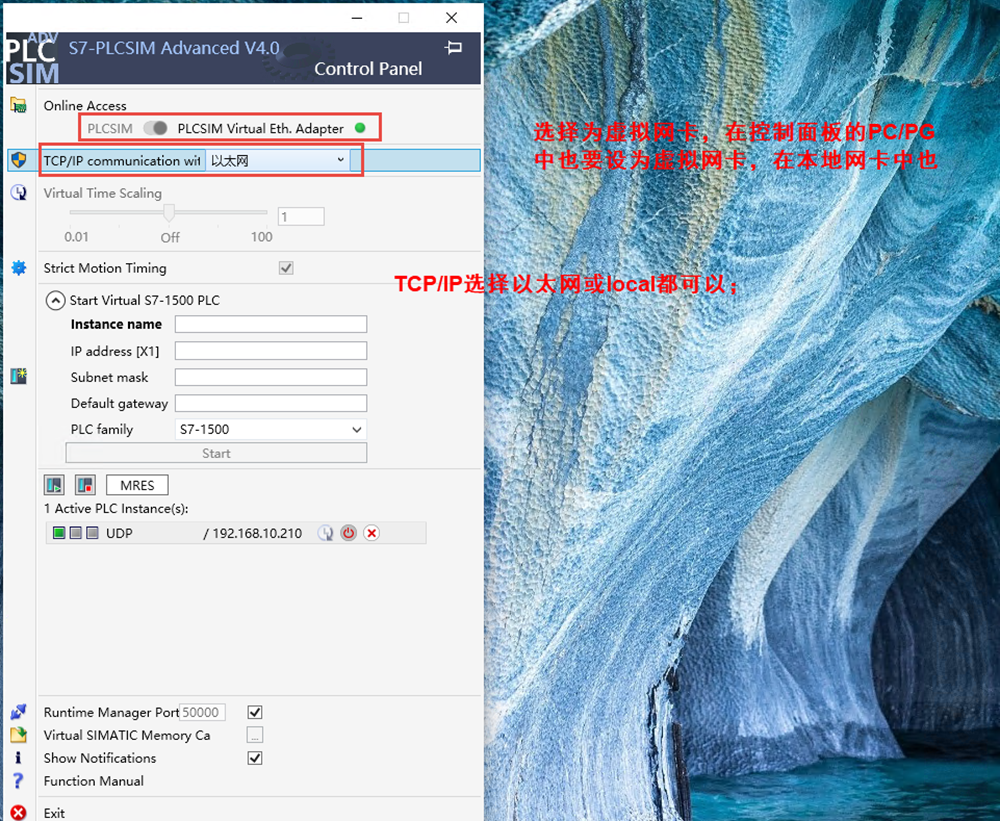The image size is (1000, 821).
Task: Click the red Exit icon
Action: click(17, 813)
